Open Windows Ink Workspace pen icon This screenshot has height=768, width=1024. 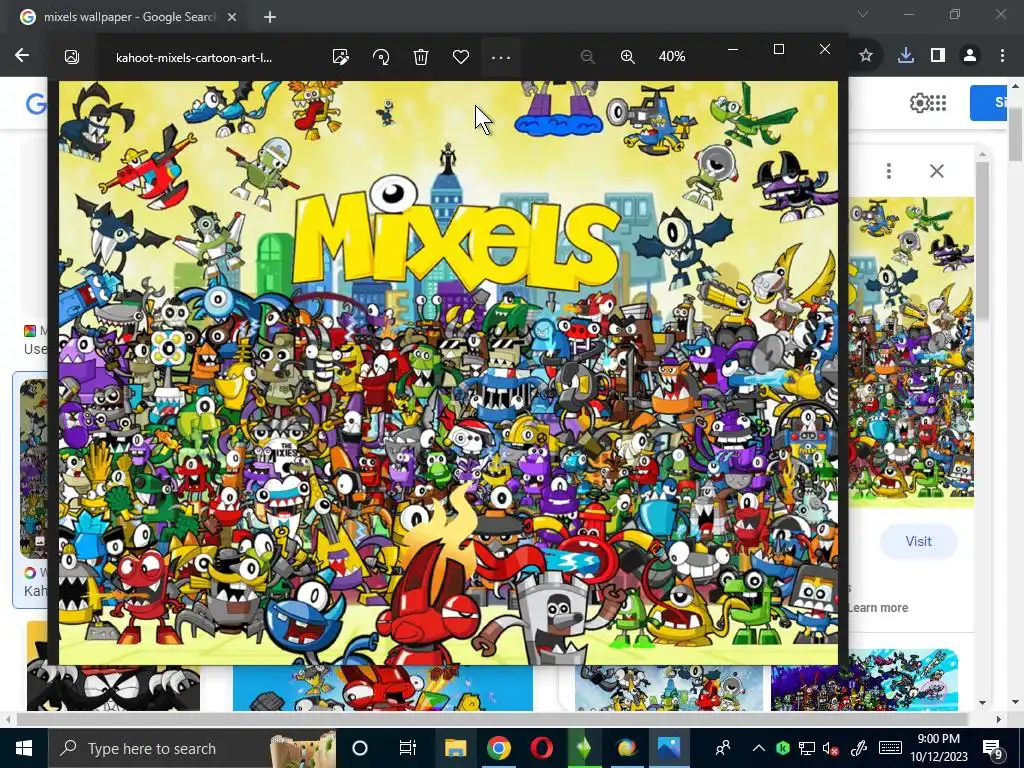pyautogui.click(x=858, y=748)
